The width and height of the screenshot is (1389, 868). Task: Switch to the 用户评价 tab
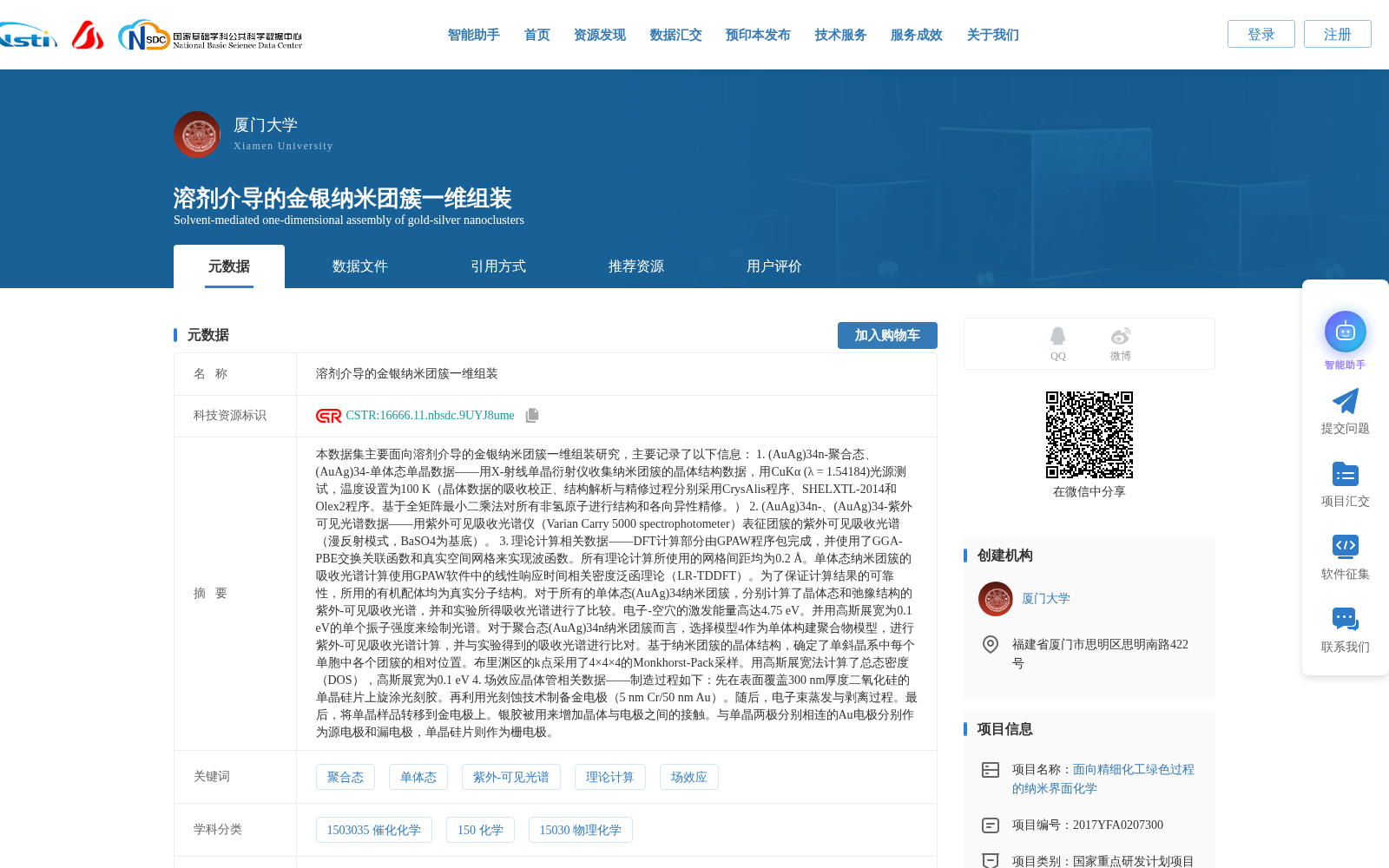tap(774, 266)
